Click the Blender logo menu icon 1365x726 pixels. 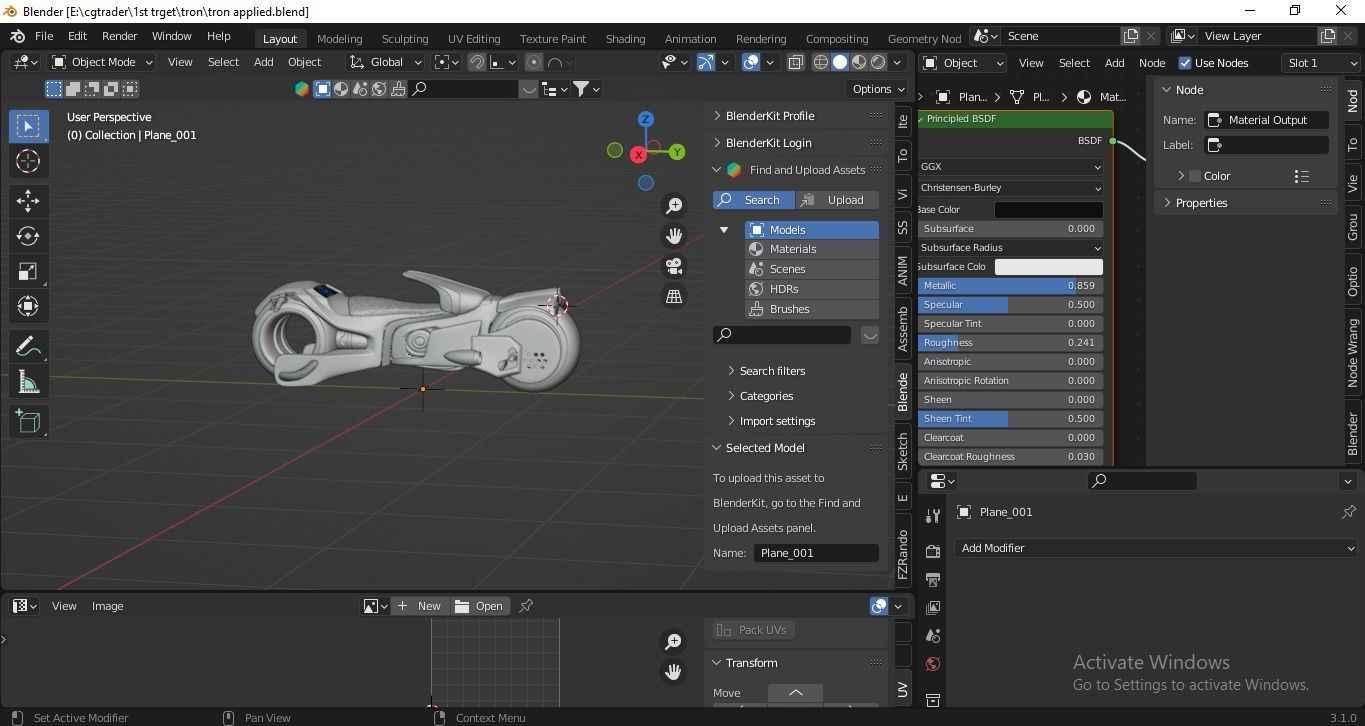(x=17, y=36)
